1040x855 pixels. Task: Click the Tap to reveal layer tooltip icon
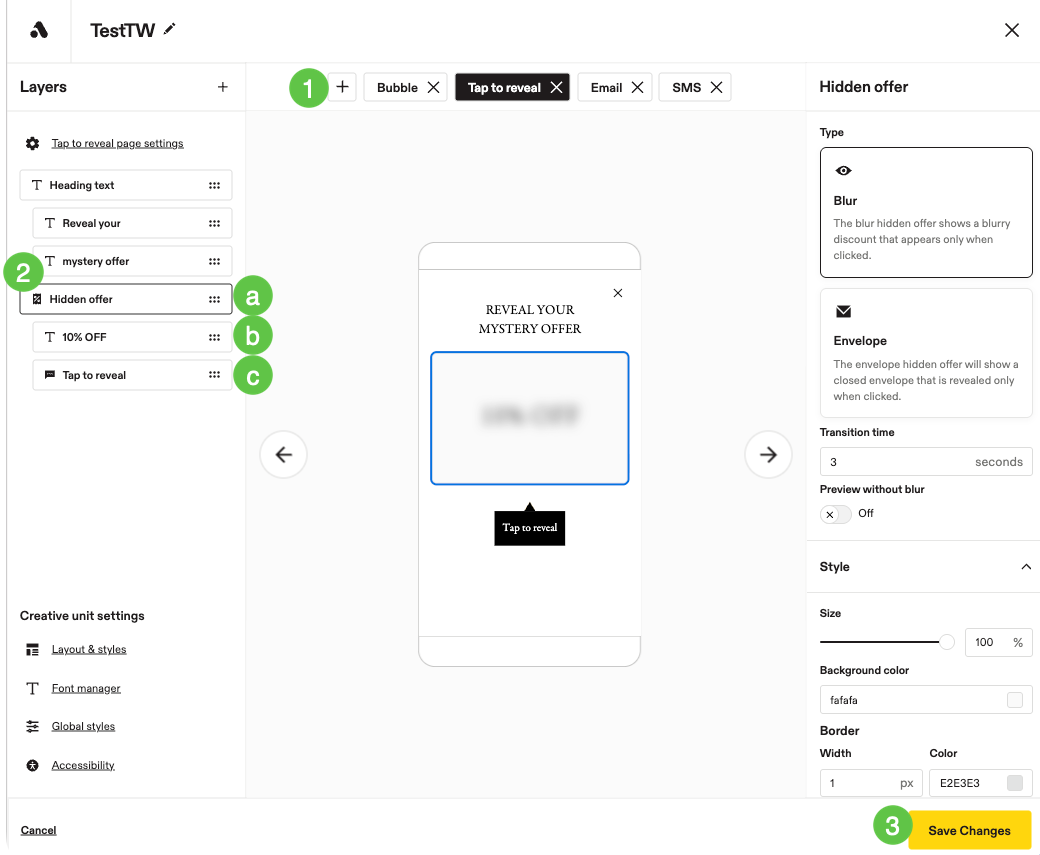[x=50, y=375]
